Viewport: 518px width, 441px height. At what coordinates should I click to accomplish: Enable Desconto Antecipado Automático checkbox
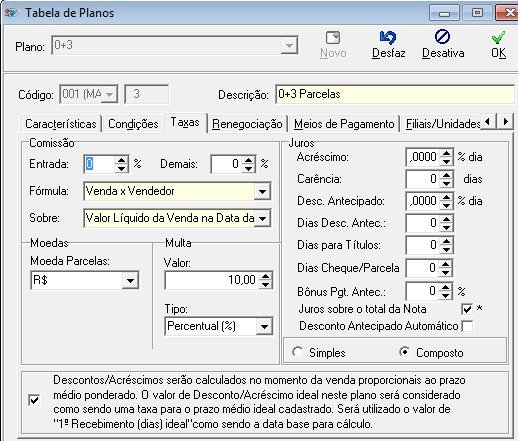pyautogui.click(x=467, y=326)
